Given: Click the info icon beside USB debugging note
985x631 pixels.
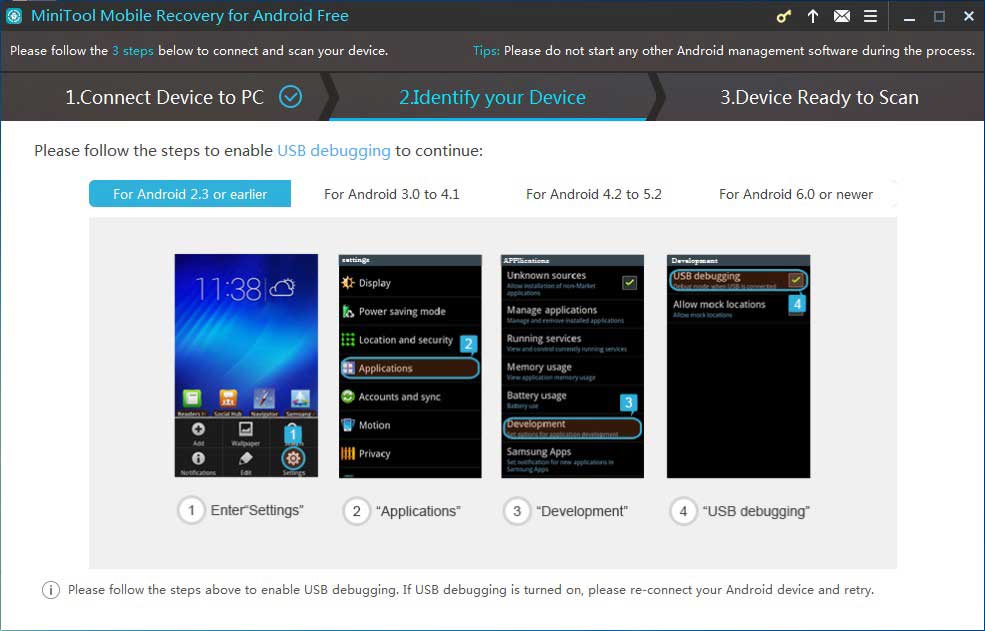Looking at the screenshot, I should coord(51,590).
